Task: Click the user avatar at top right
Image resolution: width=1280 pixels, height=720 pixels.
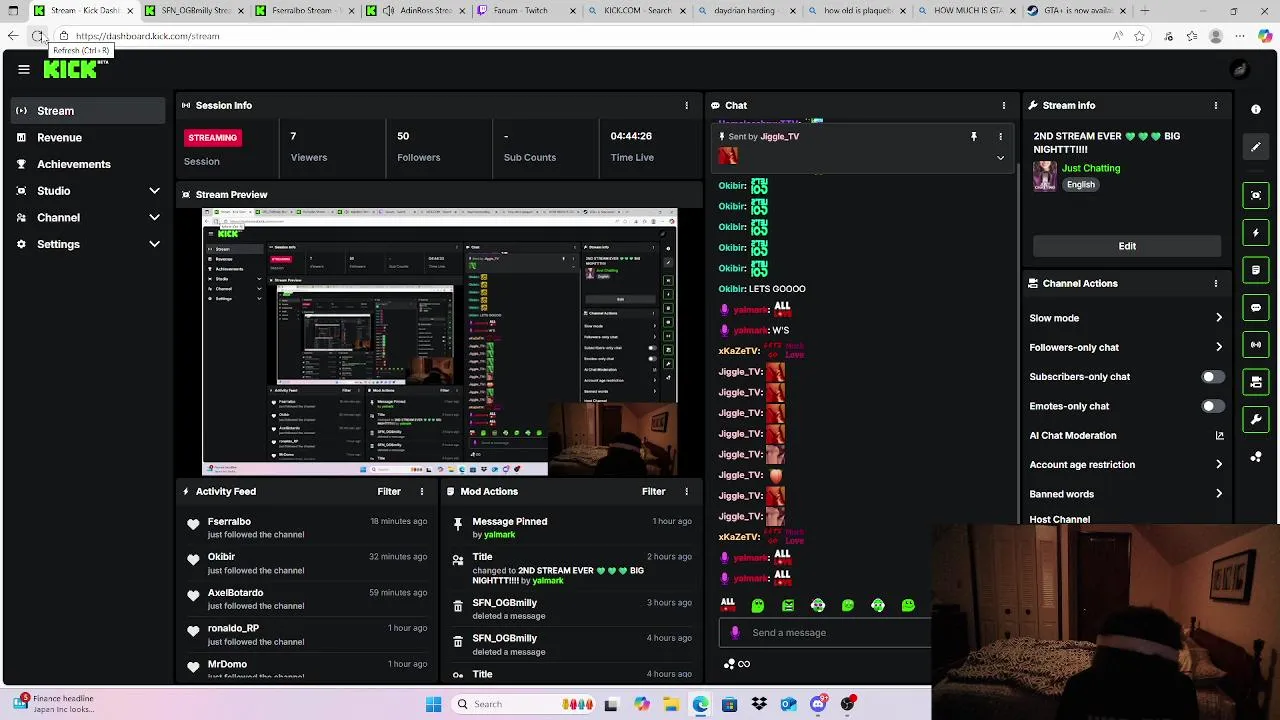Action: (1240, 69)
